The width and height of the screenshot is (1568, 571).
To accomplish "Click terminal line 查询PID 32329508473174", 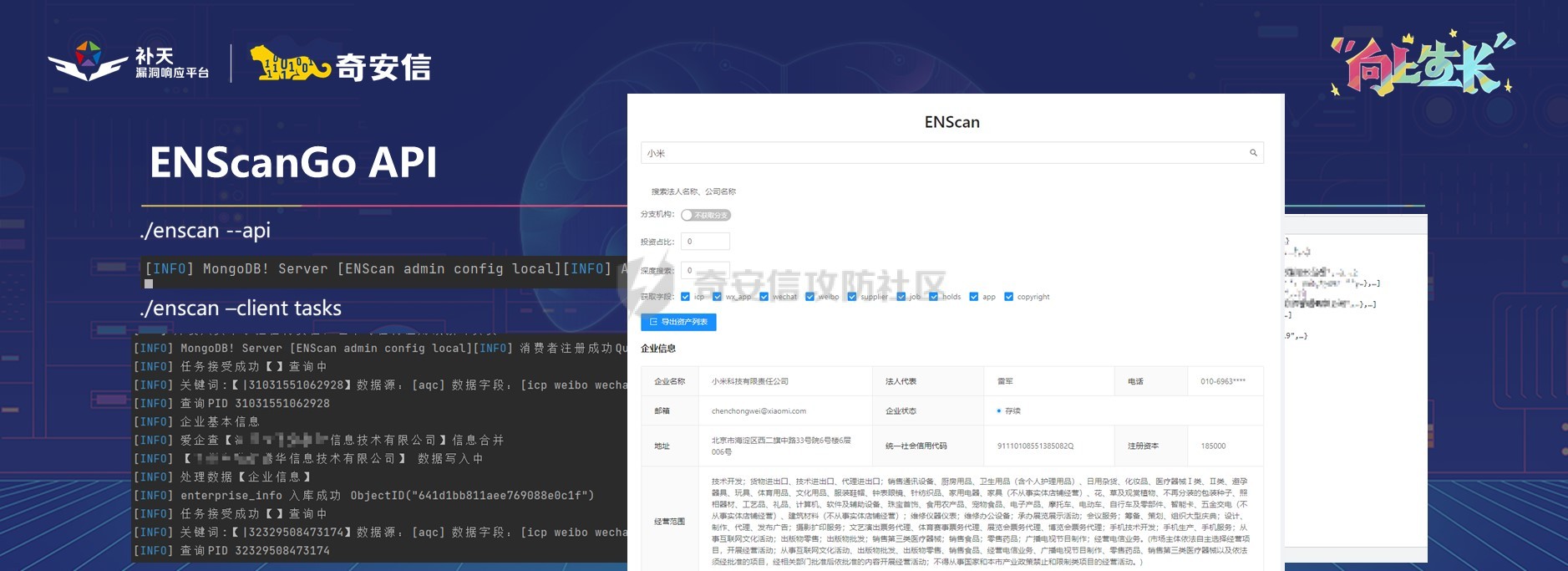I will 232,551.
